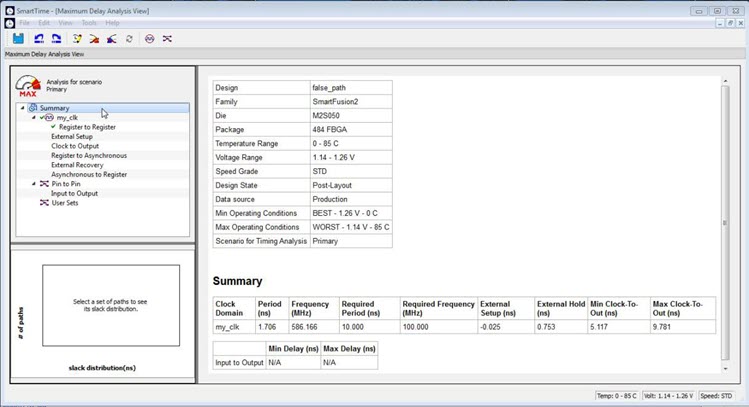Select Clock to Output in tree
The width and height of the screenshot is (749, 407).
tap(75, 146)
